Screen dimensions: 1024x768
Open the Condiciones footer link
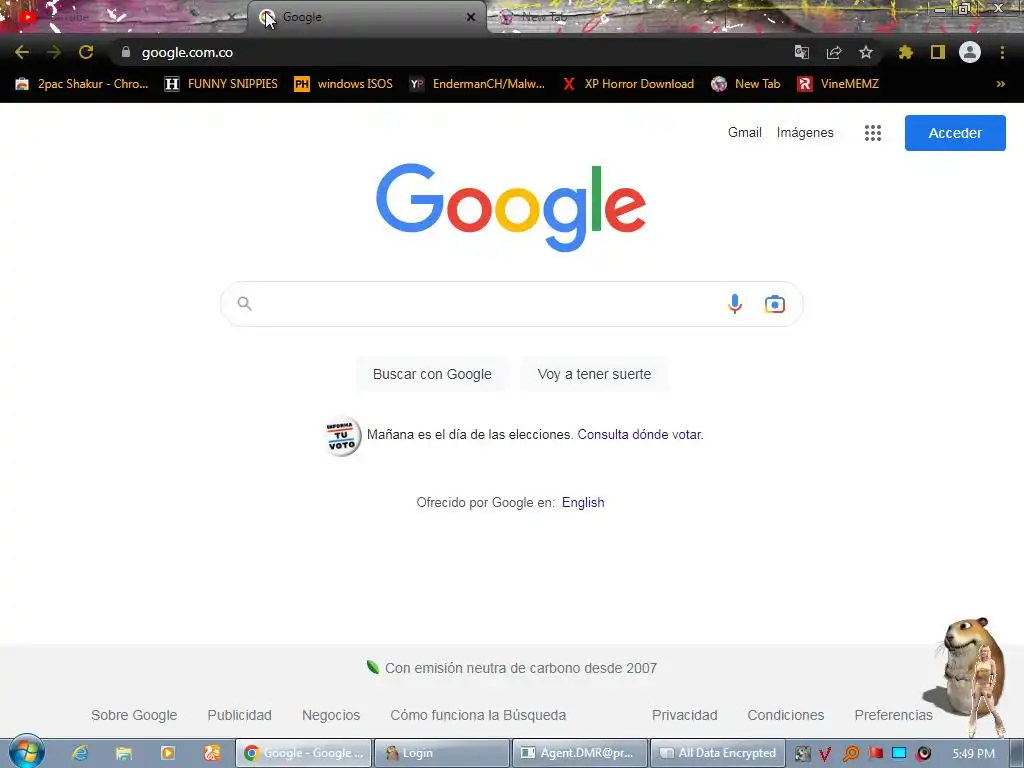click(786, 715)
